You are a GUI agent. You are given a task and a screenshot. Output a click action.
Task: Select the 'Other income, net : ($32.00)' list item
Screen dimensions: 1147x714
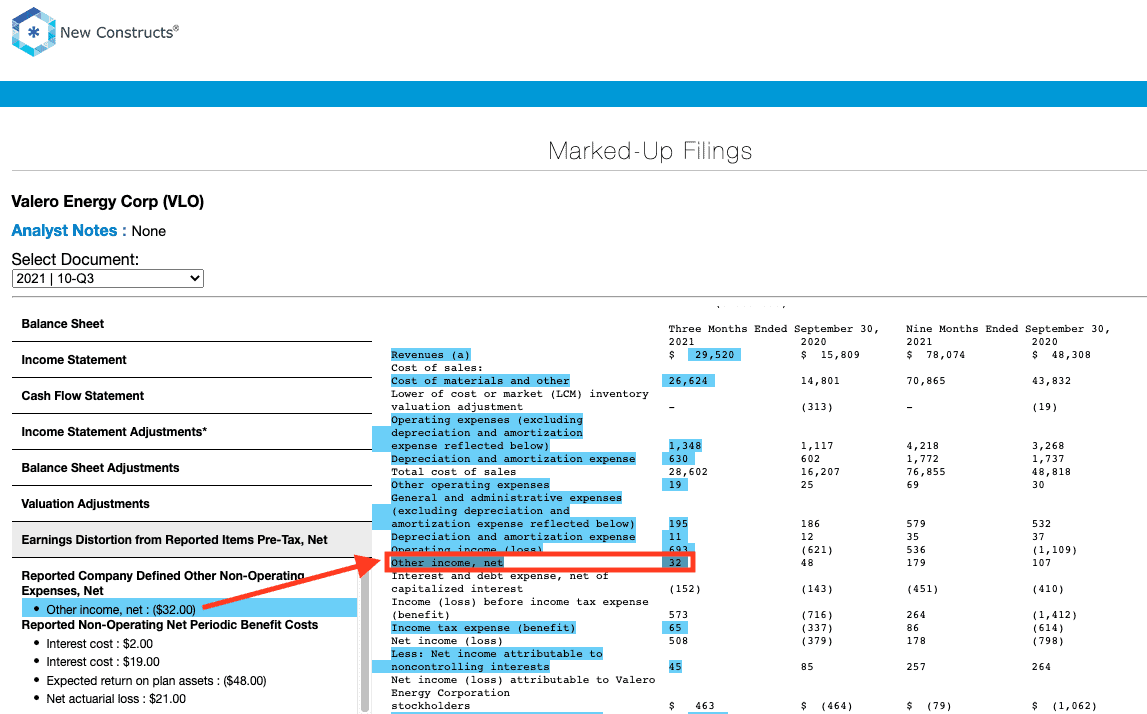point(189,609)
